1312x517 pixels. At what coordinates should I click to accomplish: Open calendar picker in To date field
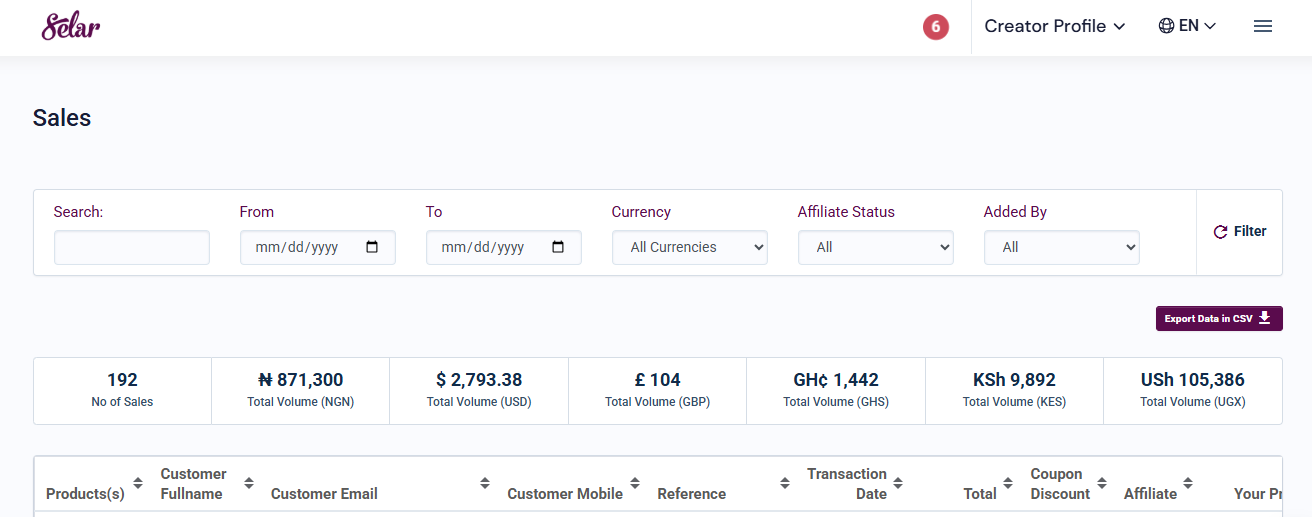pyautogui.click(x=559, y=247)
